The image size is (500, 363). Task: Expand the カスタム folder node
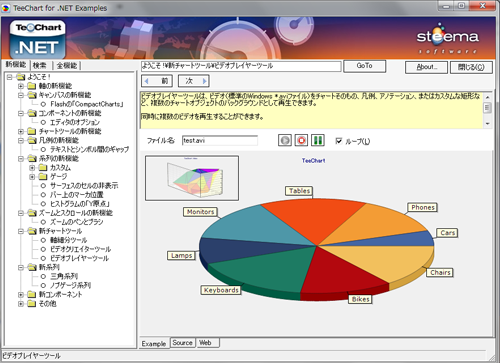(x=32, y=168)
